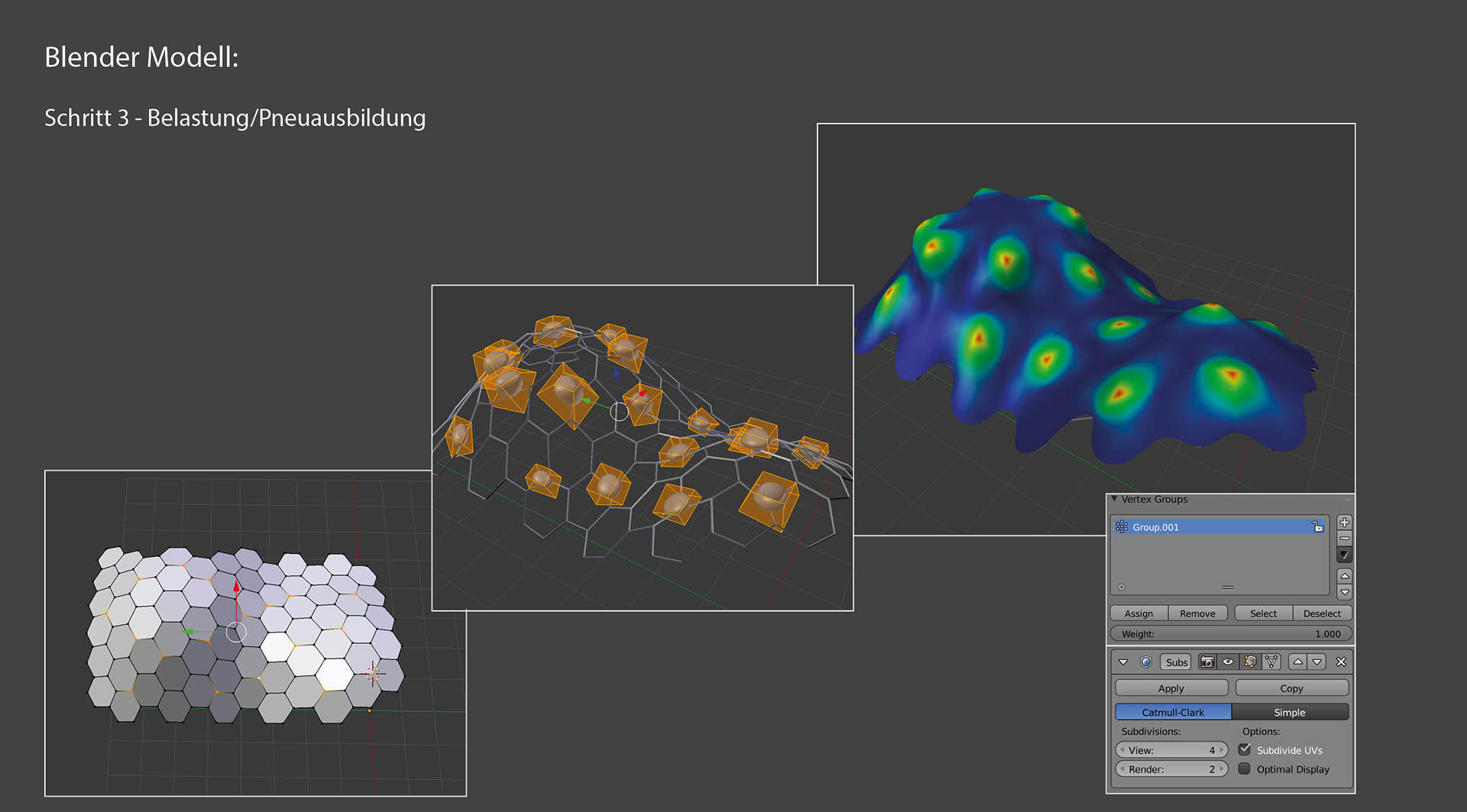The height and width of the screenshot is (812, 1467).
Task: Toggle adjust edit cage to modifier
Action: tap(1271, 662)
